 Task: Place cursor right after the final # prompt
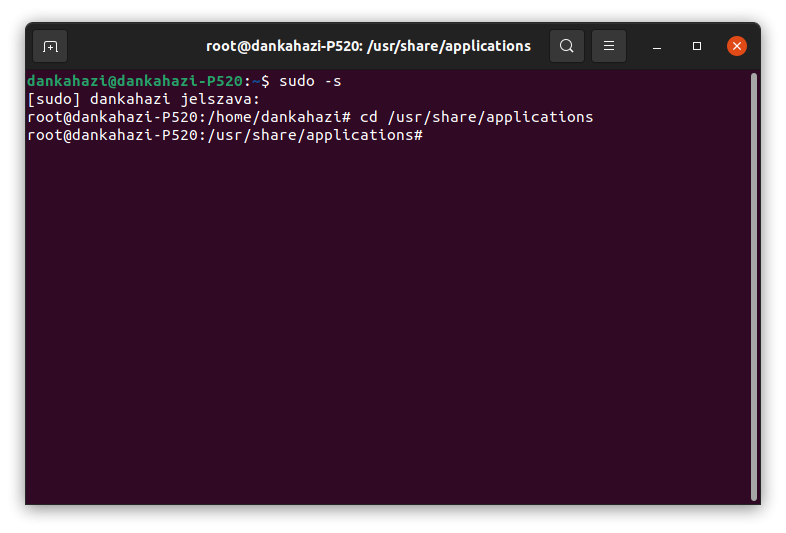click(429, 135)
